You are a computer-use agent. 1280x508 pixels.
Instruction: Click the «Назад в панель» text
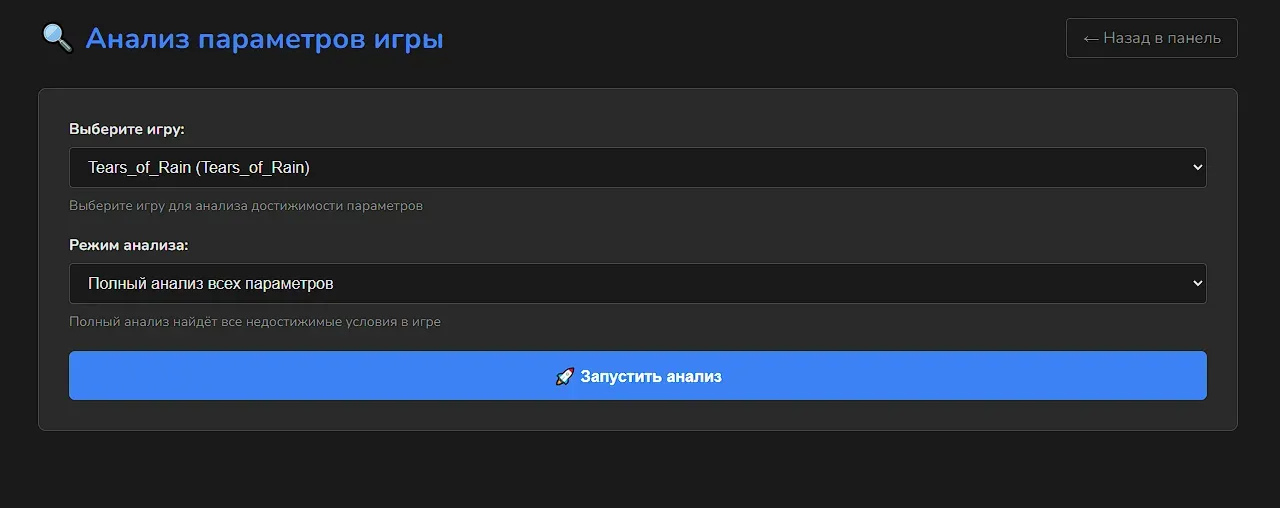1162,38
